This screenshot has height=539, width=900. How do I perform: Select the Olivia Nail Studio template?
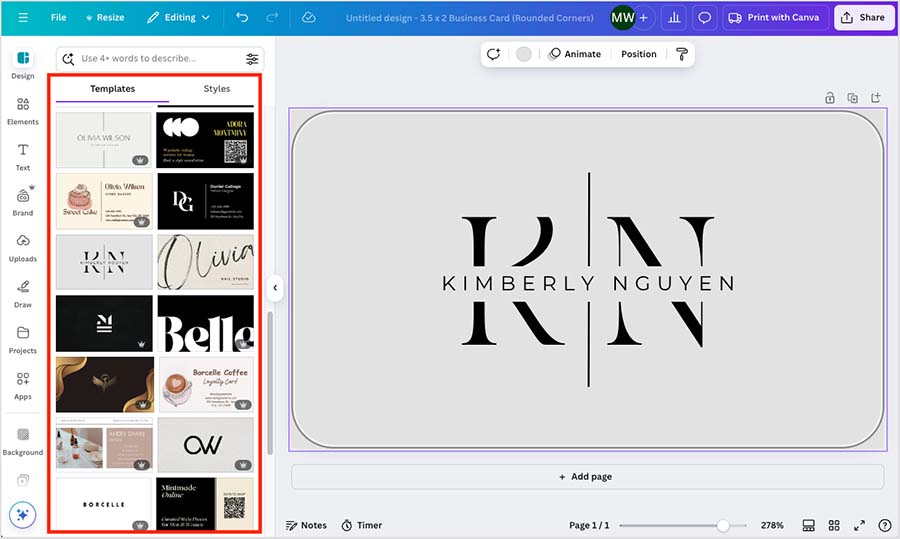(205, 262)
